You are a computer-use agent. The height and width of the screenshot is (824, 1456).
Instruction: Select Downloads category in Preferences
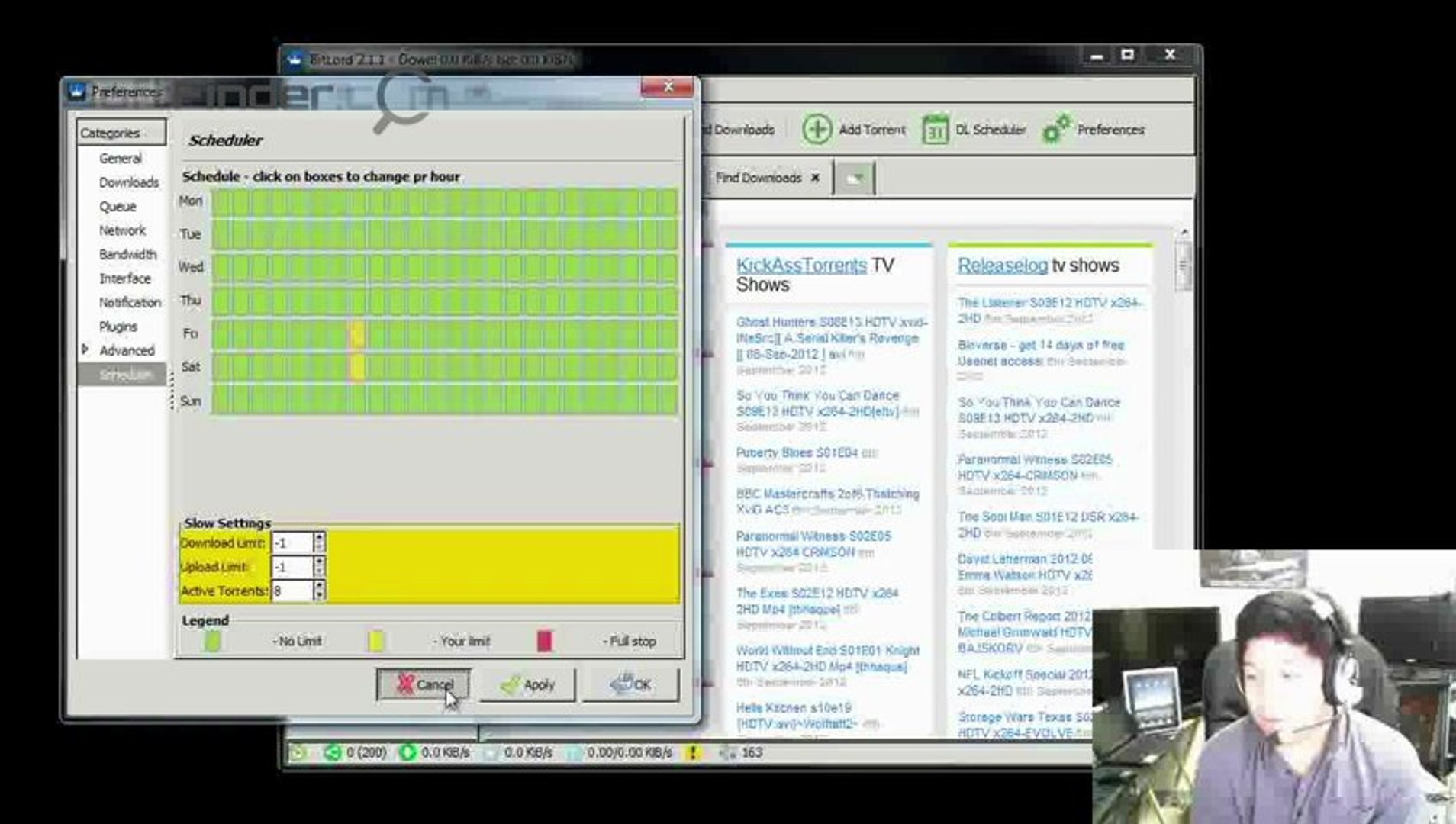tap(129, 182)
